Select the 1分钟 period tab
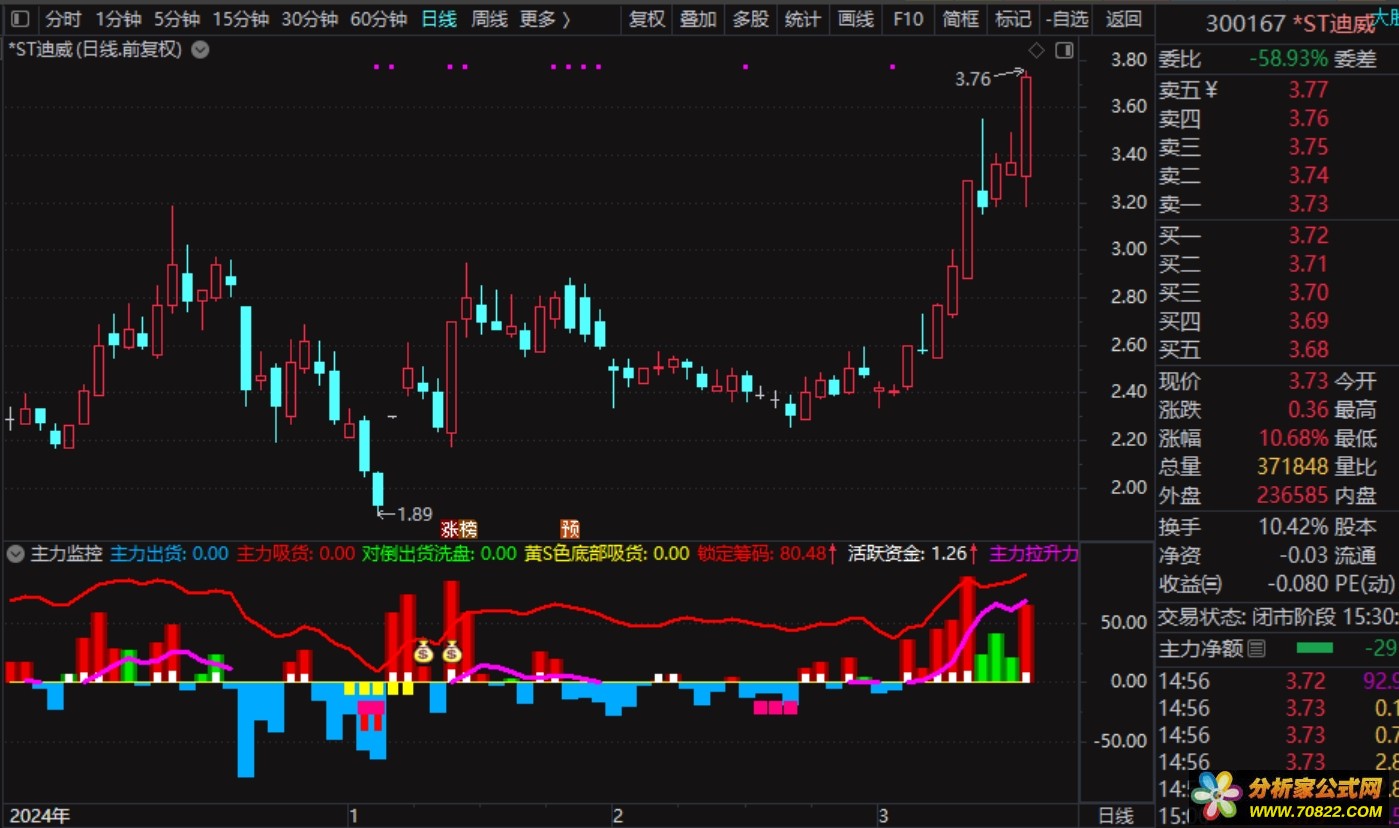The height and width of the screenshot is (828, 1399). tap(118, 19)
